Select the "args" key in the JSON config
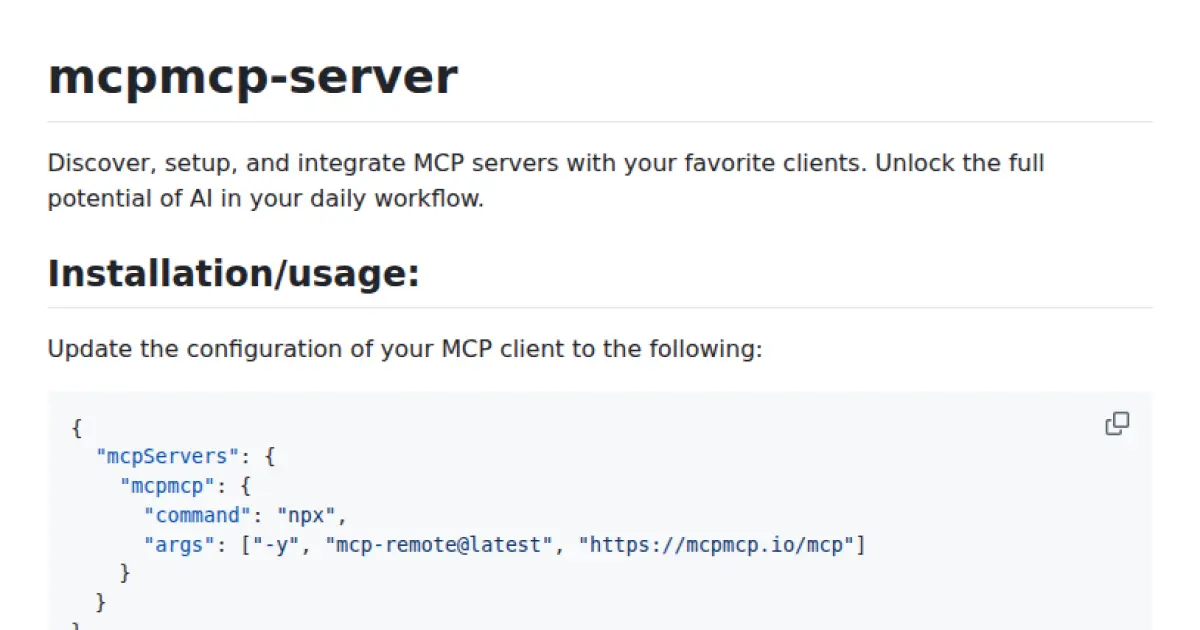 tap(180, 544)
